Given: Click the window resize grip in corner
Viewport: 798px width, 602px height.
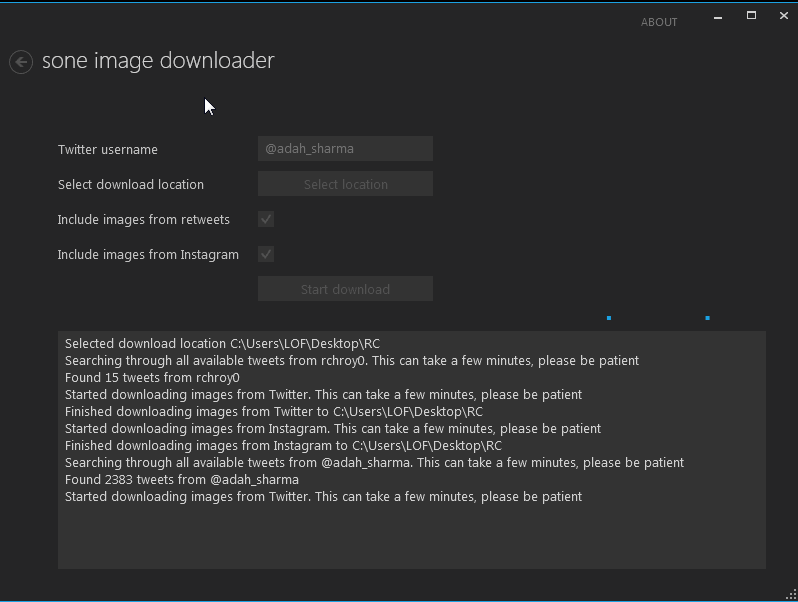Looking at the screenshot, I should [x=791, y=594].
